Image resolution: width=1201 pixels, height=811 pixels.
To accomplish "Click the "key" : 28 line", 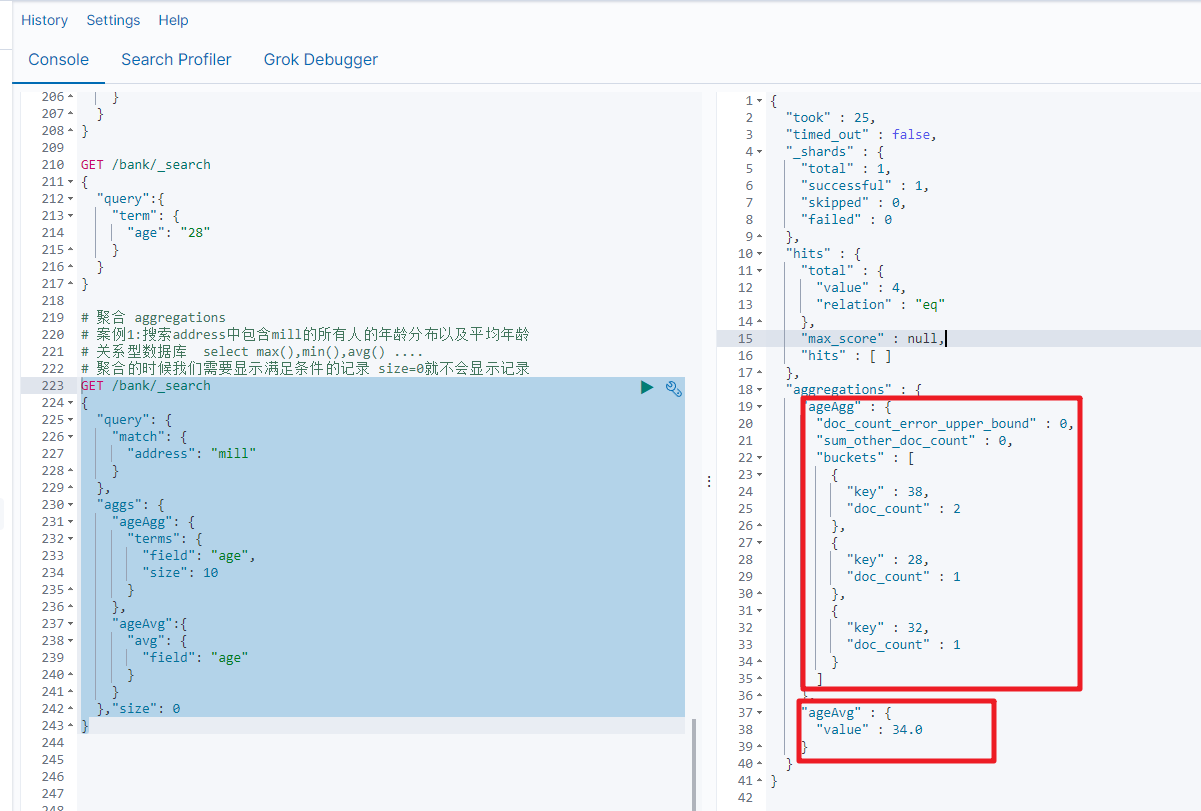I will point(888,560).
